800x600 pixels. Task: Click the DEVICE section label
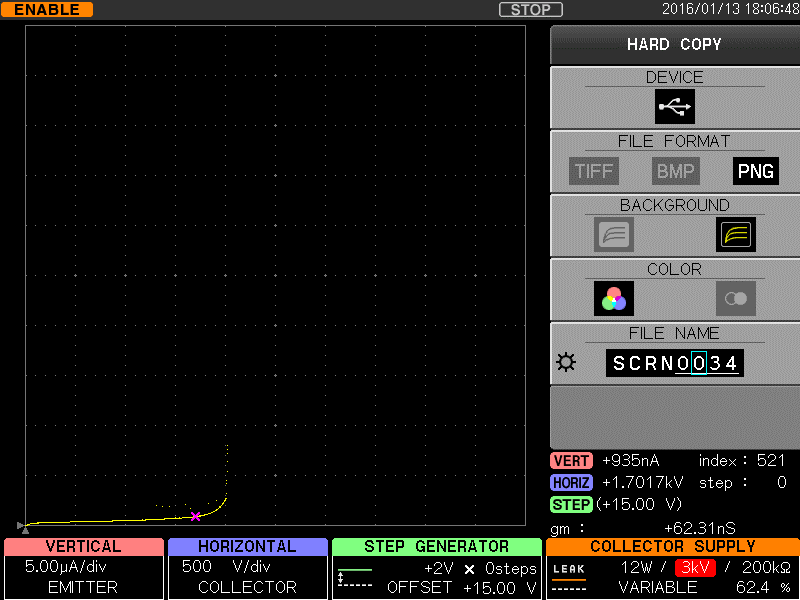point(674,77)
